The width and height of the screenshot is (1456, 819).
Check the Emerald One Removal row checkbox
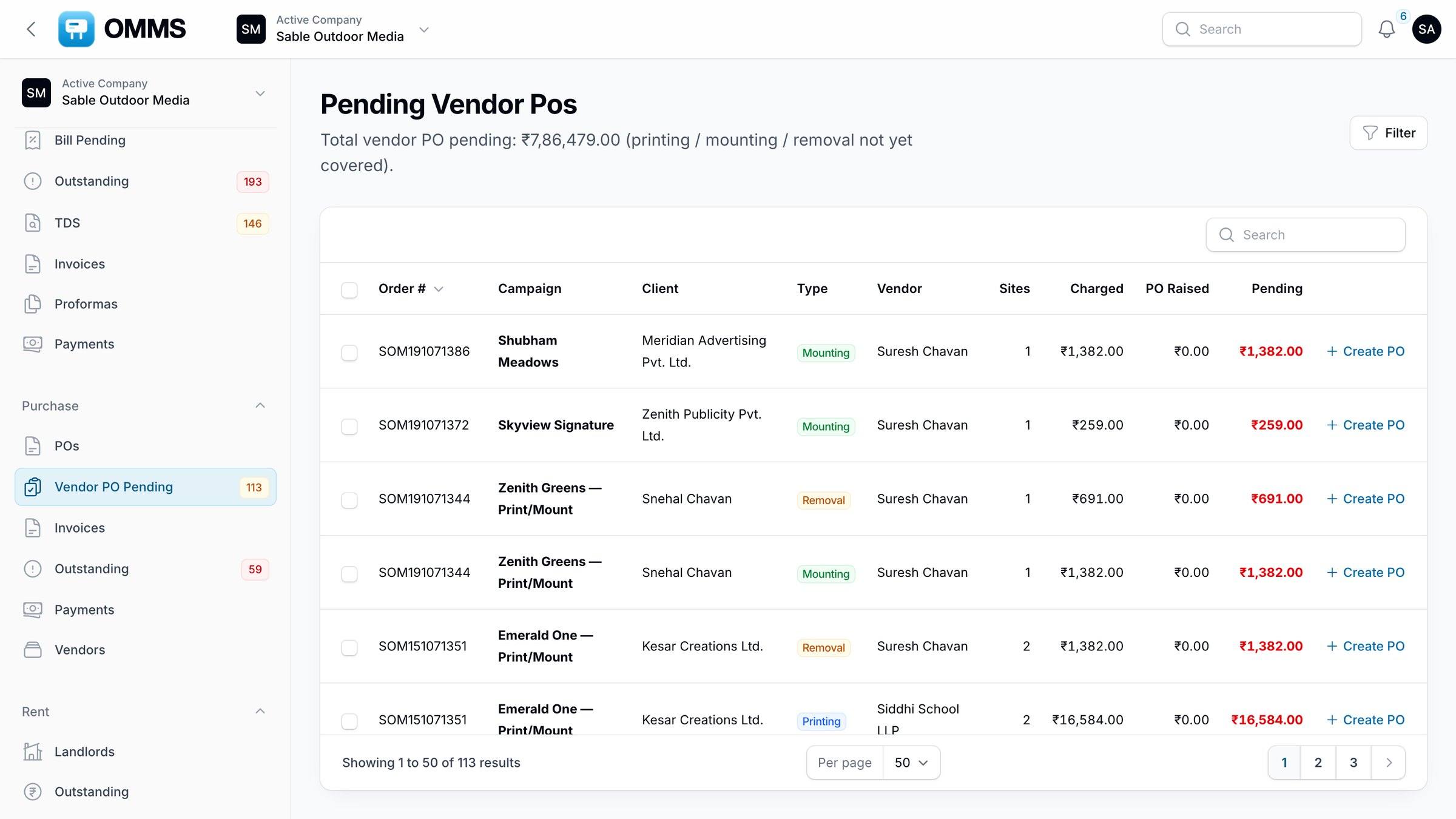pos(349,647)
